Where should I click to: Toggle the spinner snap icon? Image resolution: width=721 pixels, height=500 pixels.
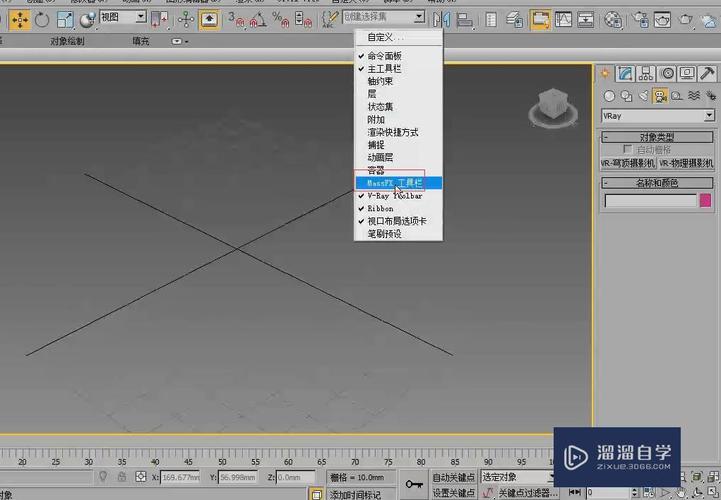(303, 20)
